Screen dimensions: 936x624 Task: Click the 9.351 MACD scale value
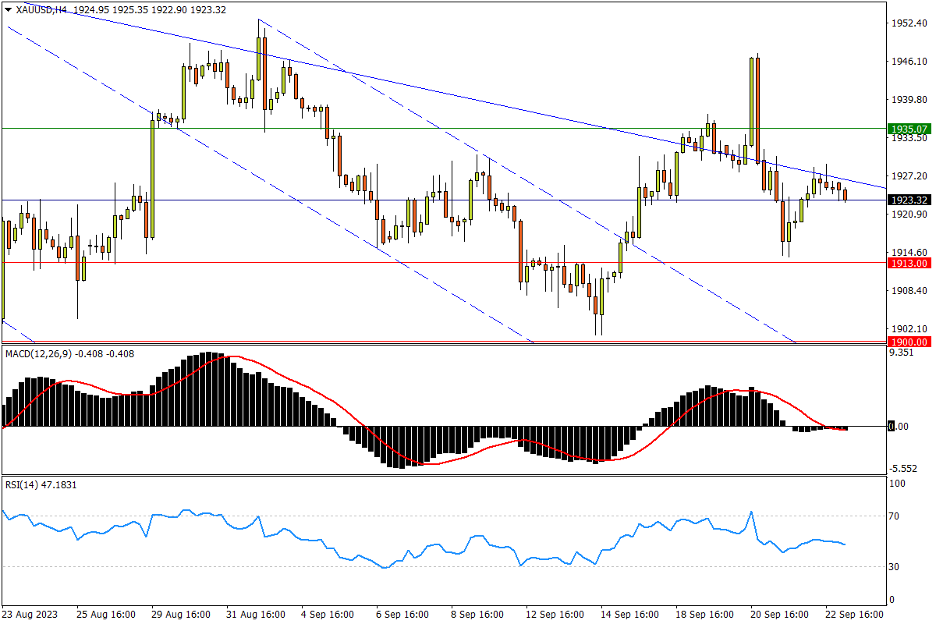coord(902,352)
